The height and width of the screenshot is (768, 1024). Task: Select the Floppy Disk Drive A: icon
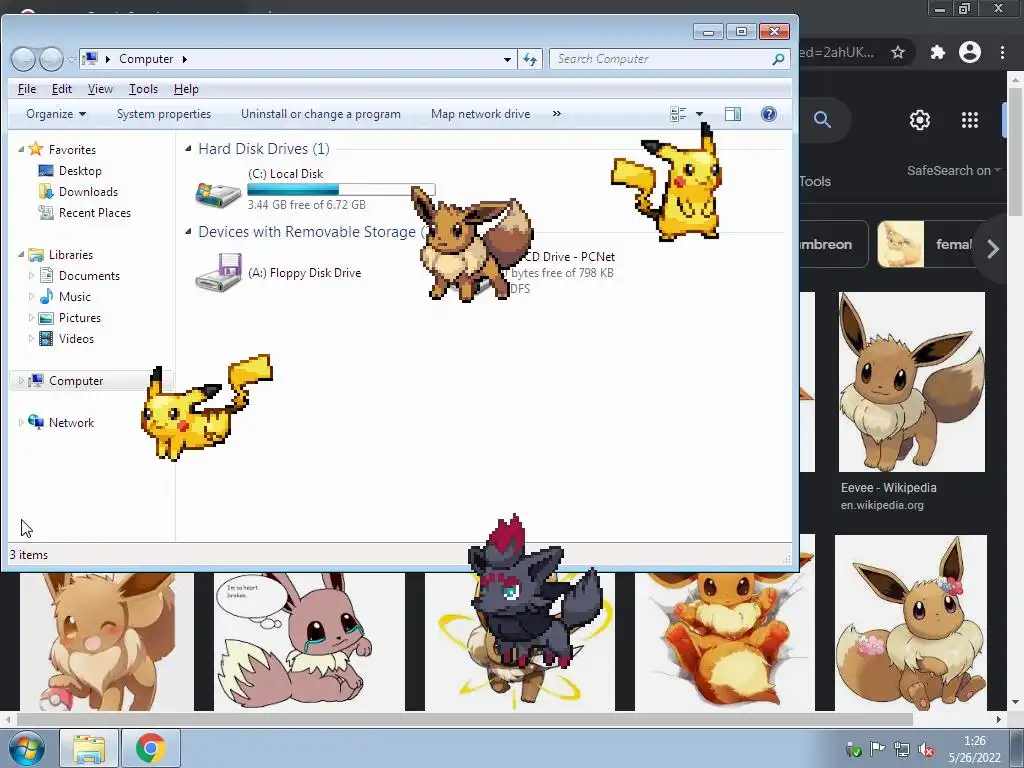coord(218,272)
